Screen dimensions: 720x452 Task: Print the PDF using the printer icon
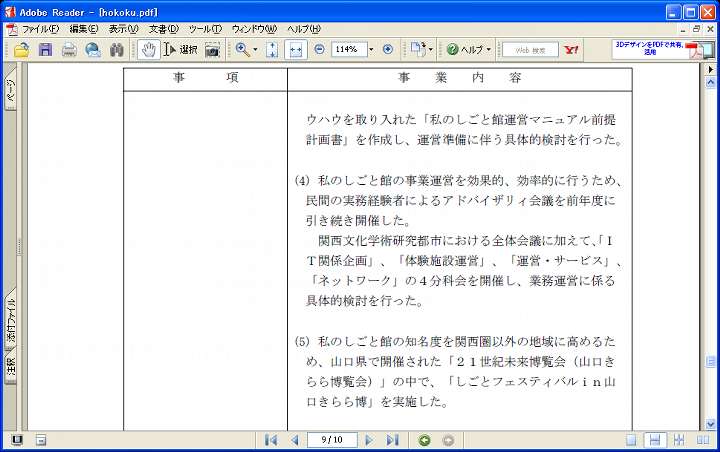(69, 49)
